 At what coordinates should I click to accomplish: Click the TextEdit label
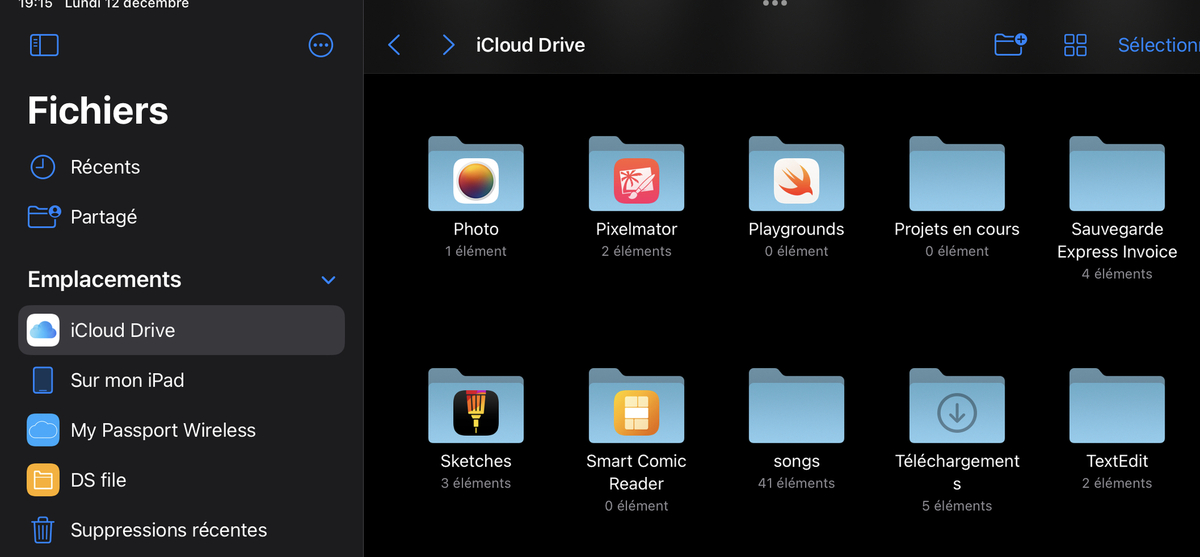pyautogui.click(x=1117, y=461)
